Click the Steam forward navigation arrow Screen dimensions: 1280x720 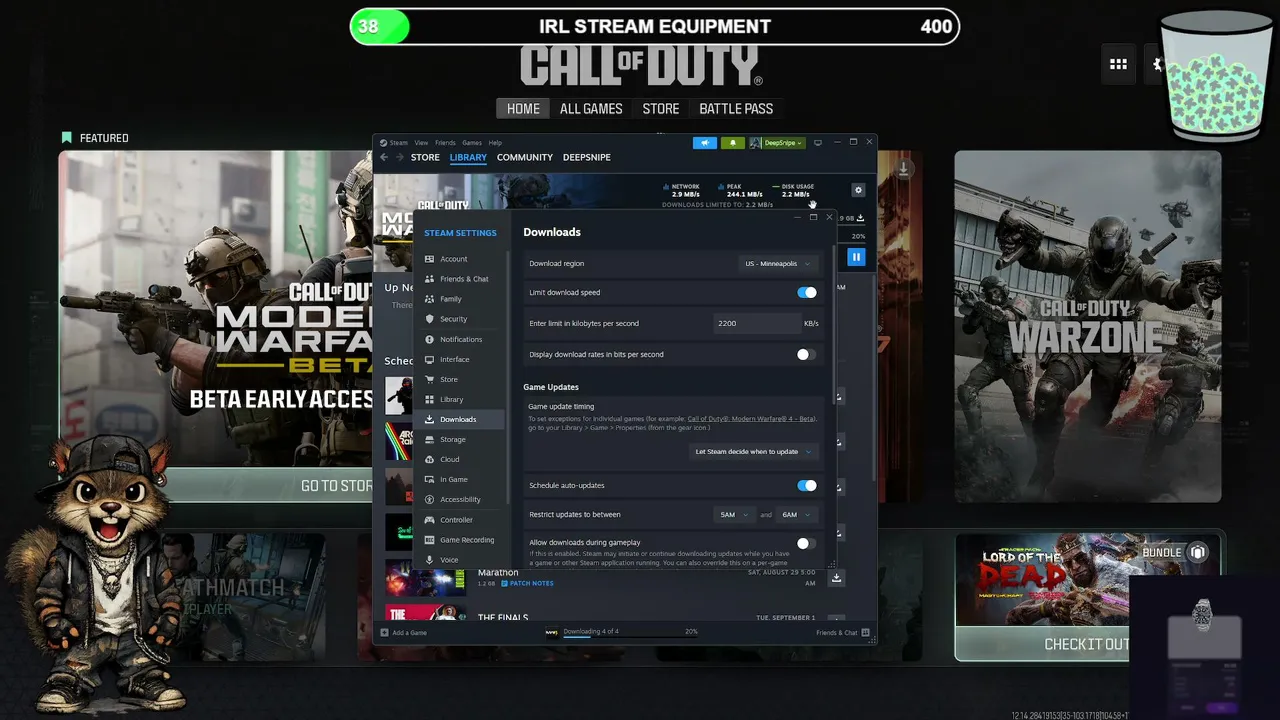399,157
